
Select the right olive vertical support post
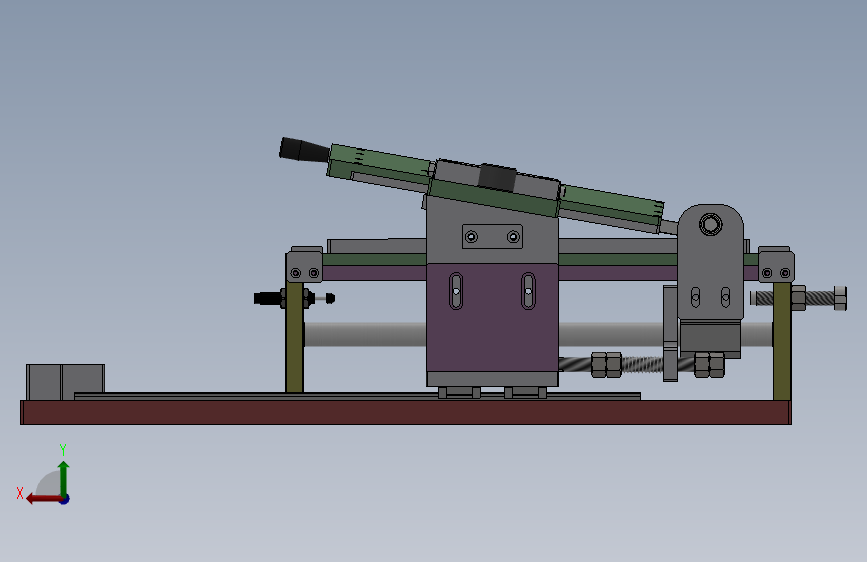(782, 341)
